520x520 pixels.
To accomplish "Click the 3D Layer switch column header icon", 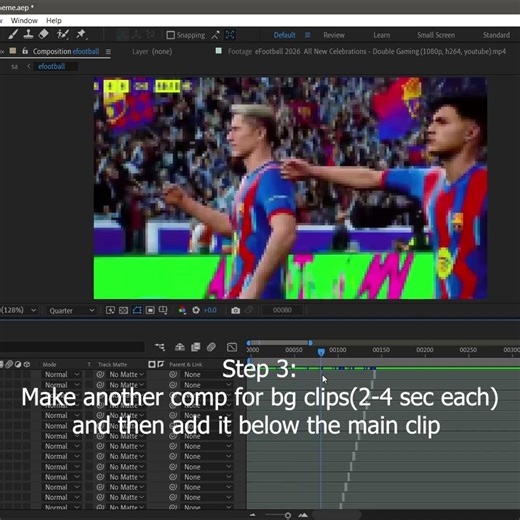I will click(27, 364).
